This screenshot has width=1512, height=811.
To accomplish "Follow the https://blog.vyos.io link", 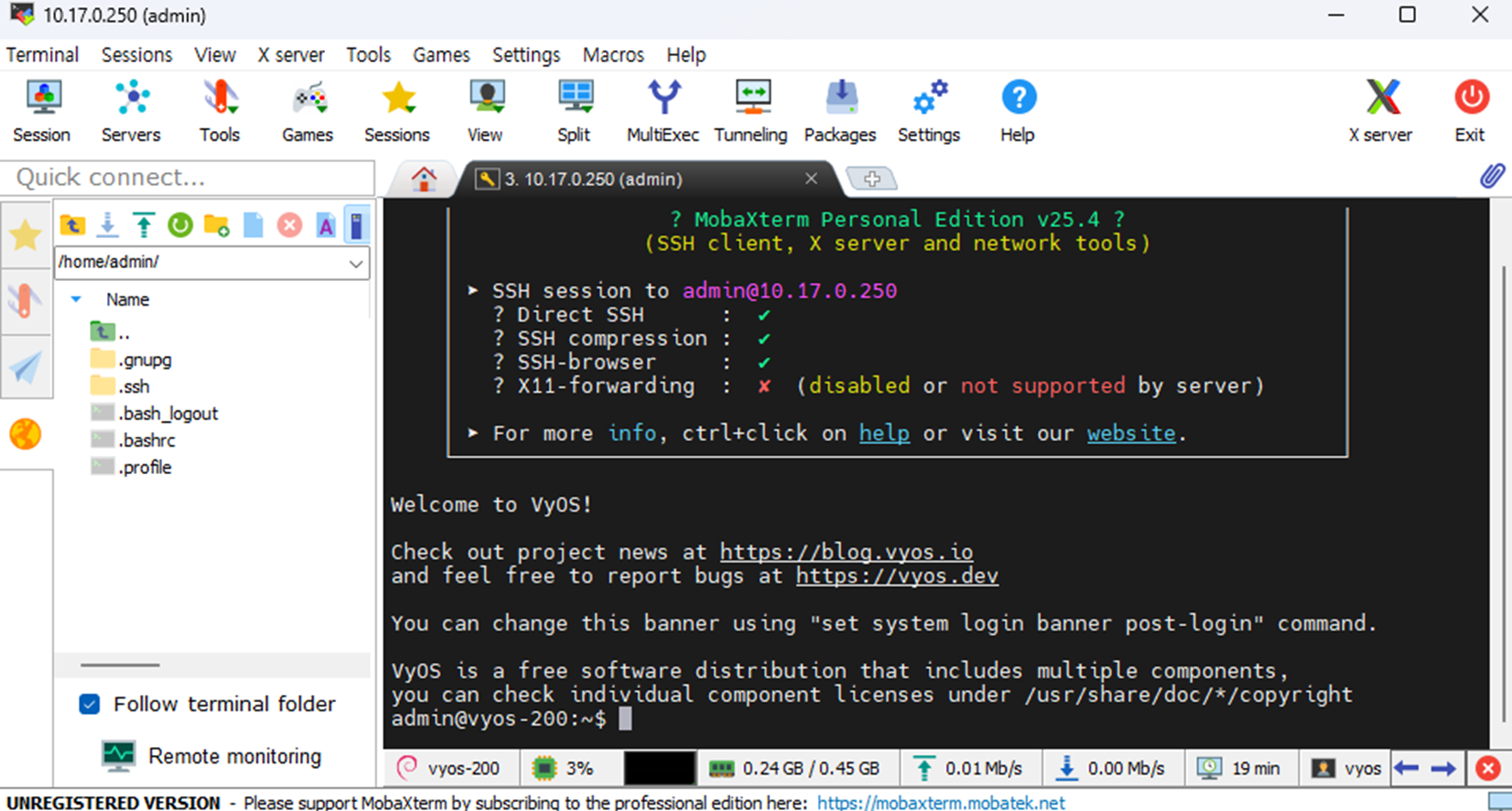I will 847,552.
